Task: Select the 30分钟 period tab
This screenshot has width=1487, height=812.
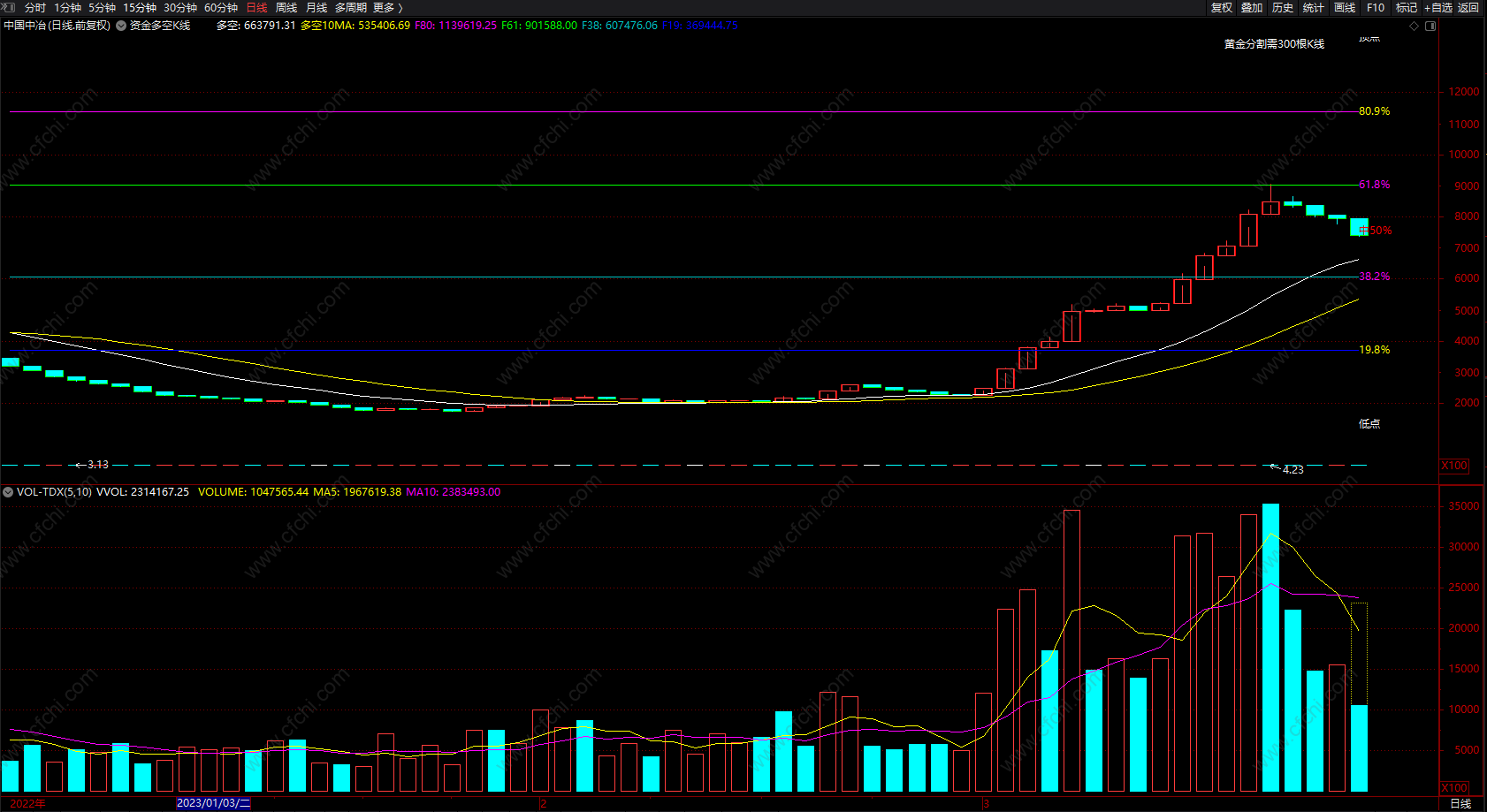Action: (180, 8)
